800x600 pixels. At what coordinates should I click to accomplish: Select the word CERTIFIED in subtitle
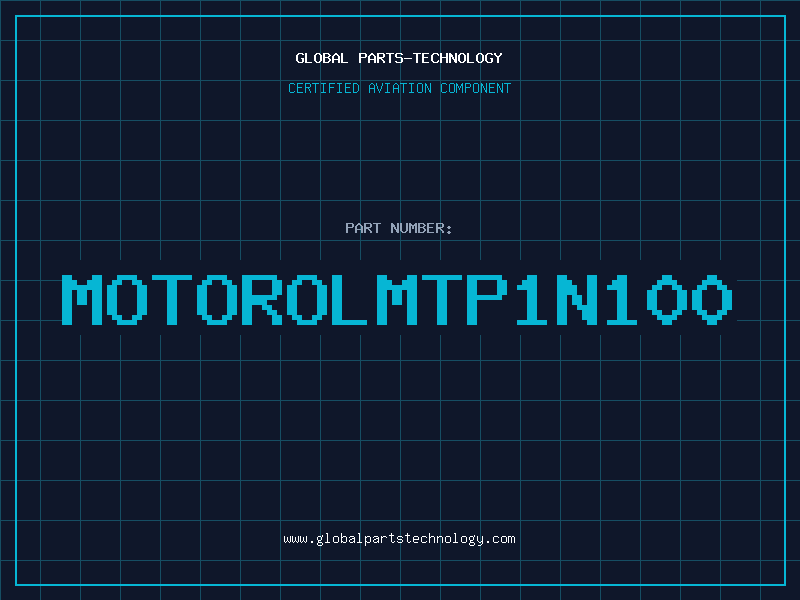tap(324, 88)
